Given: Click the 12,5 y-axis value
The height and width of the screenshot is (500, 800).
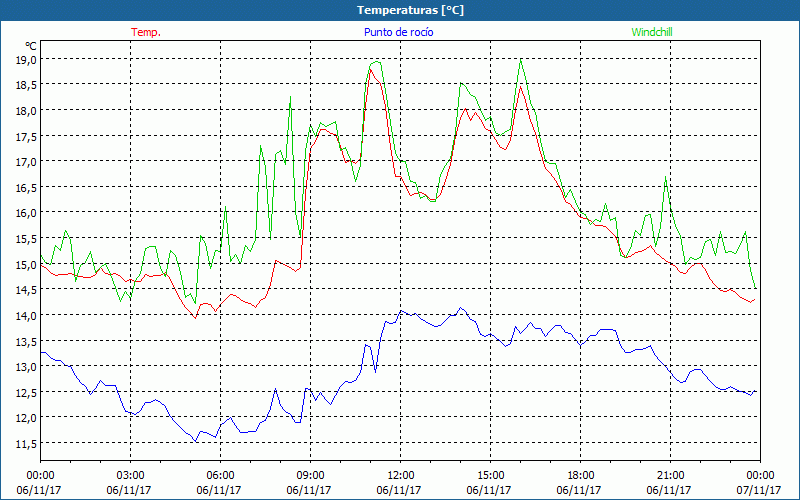Looking at the screenshot, I should tap(26, 392).
